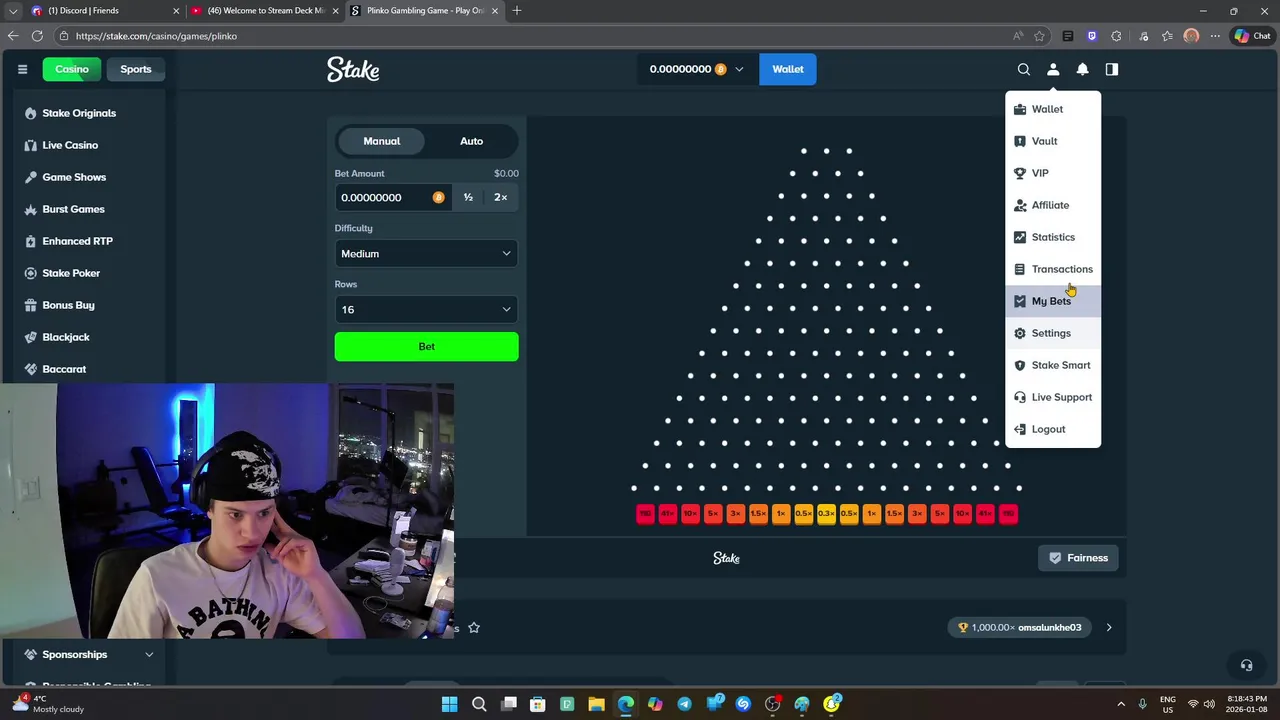Open Stake Smart from the user menu
1280x720 pixels.
tap(1053, 365)
